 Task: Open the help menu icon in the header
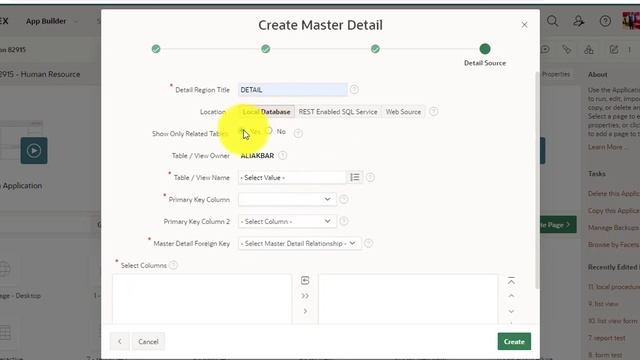pyautogui.click(x=605, y=21)
